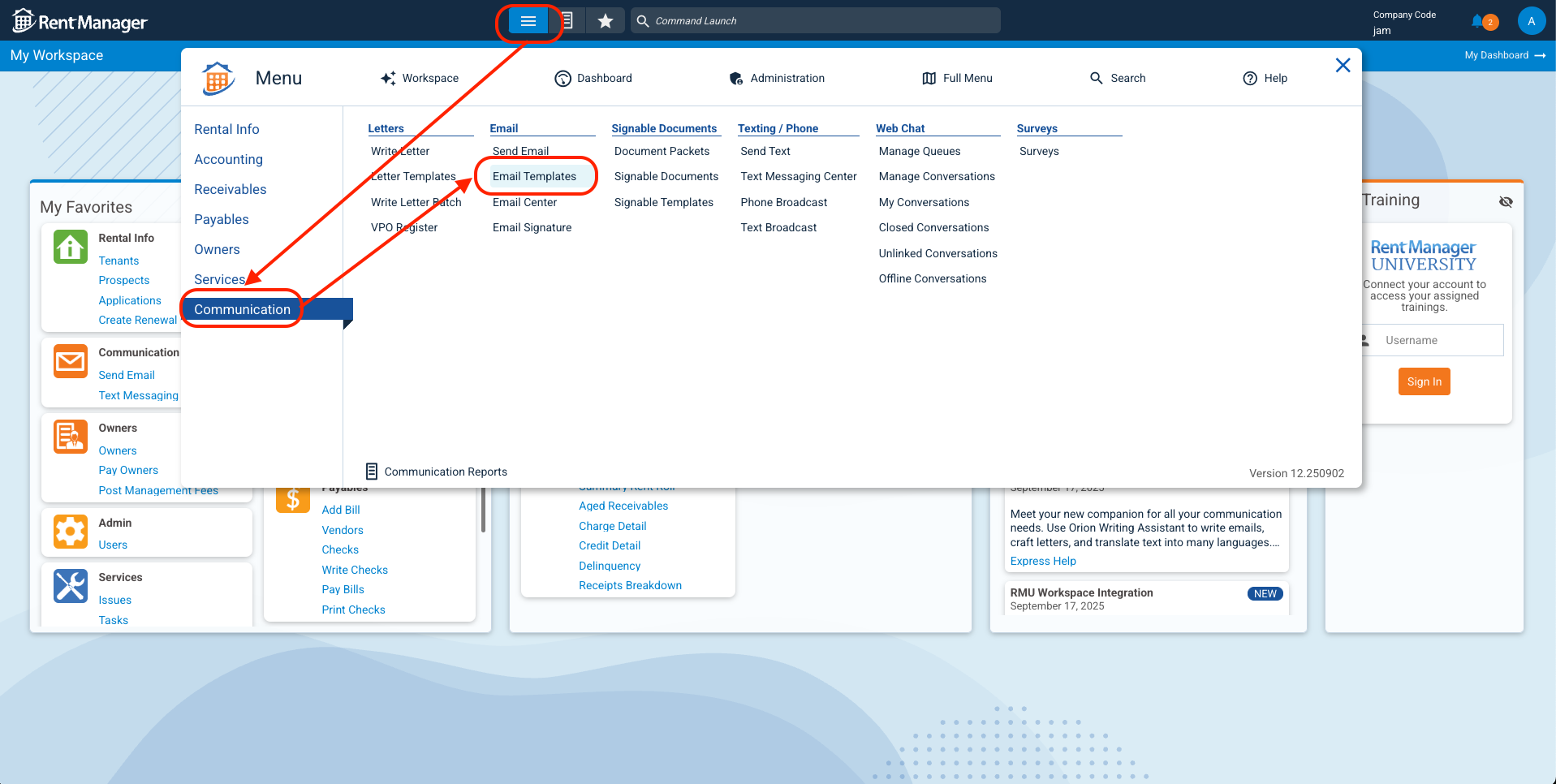The image size is (1556, 784).
Task: Select Accounting menu category
Action: click(x=228, y=159)
